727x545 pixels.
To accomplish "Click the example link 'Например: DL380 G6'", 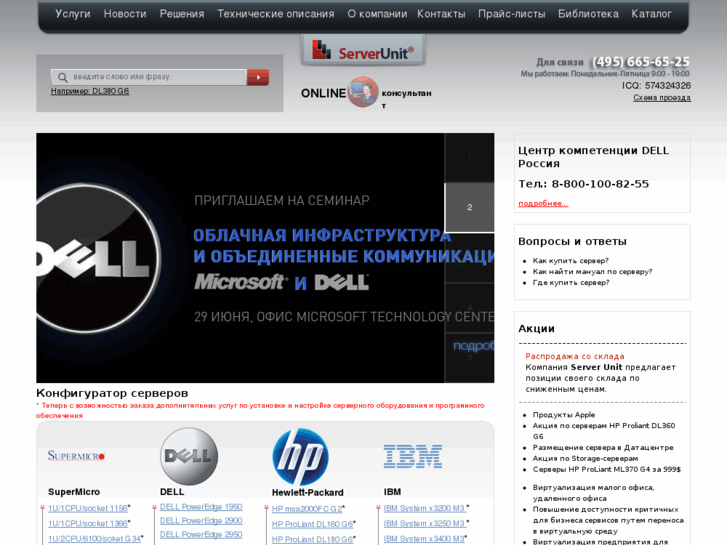I will click(x=90, y=91).
